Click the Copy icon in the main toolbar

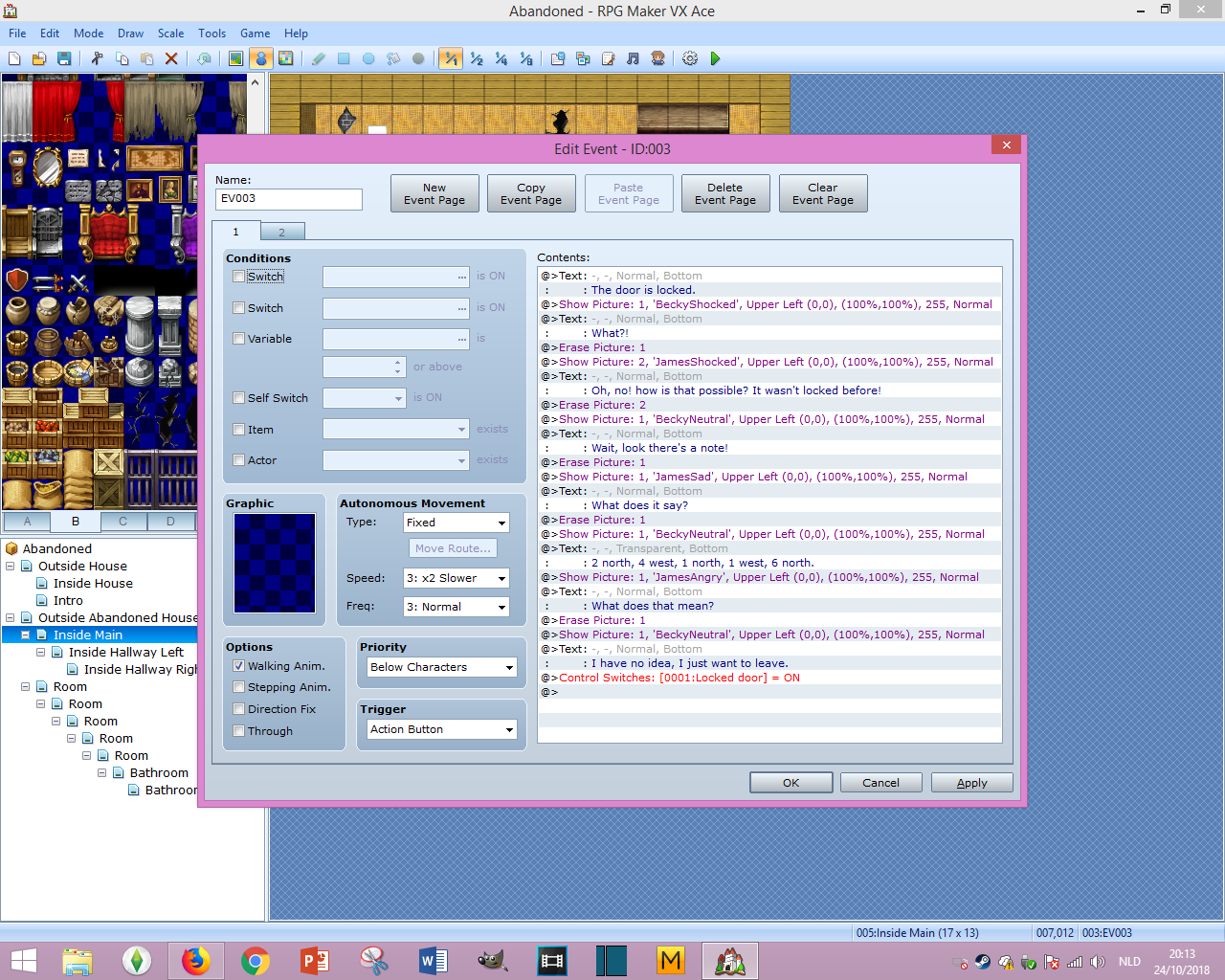point(122,59)
